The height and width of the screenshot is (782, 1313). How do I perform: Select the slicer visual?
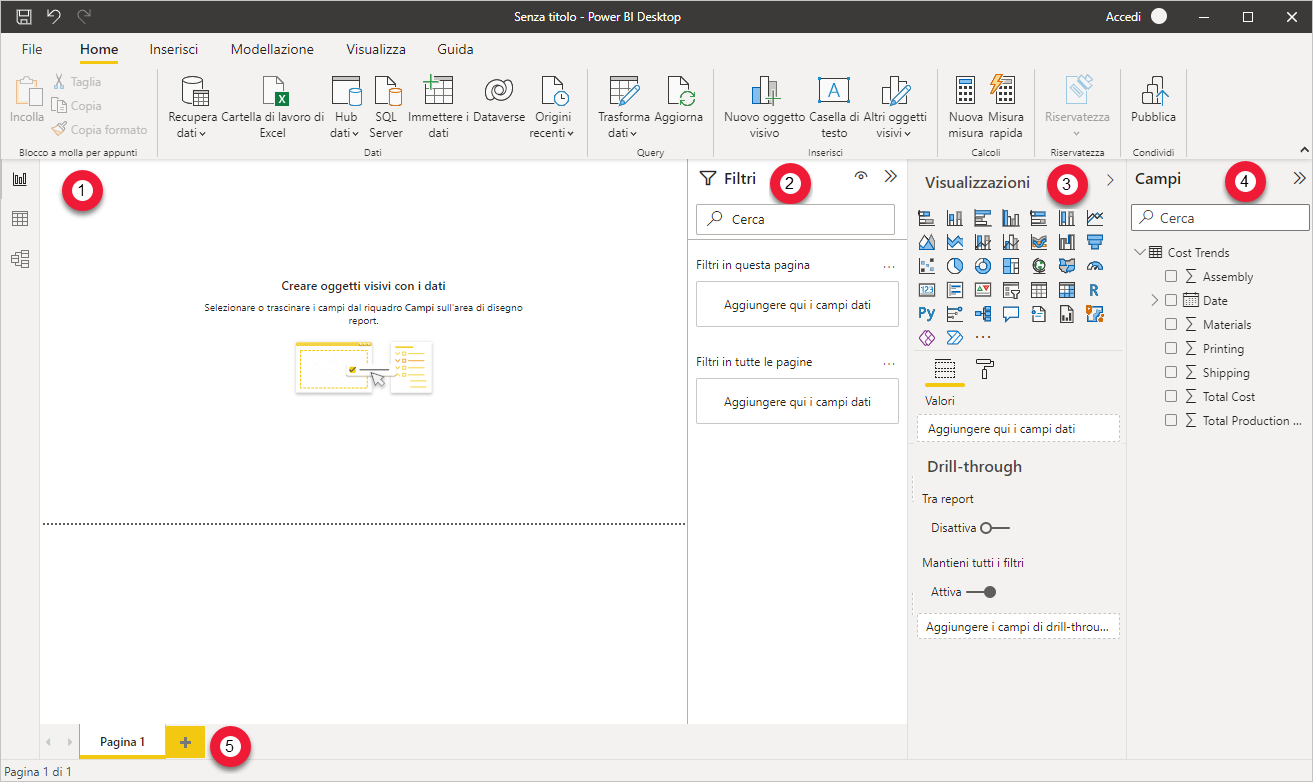[x=1010, y=290]
